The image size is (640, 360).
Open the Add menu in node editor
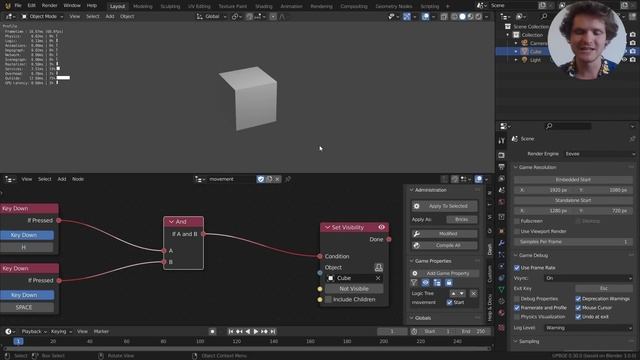click(x=62, y=179)
